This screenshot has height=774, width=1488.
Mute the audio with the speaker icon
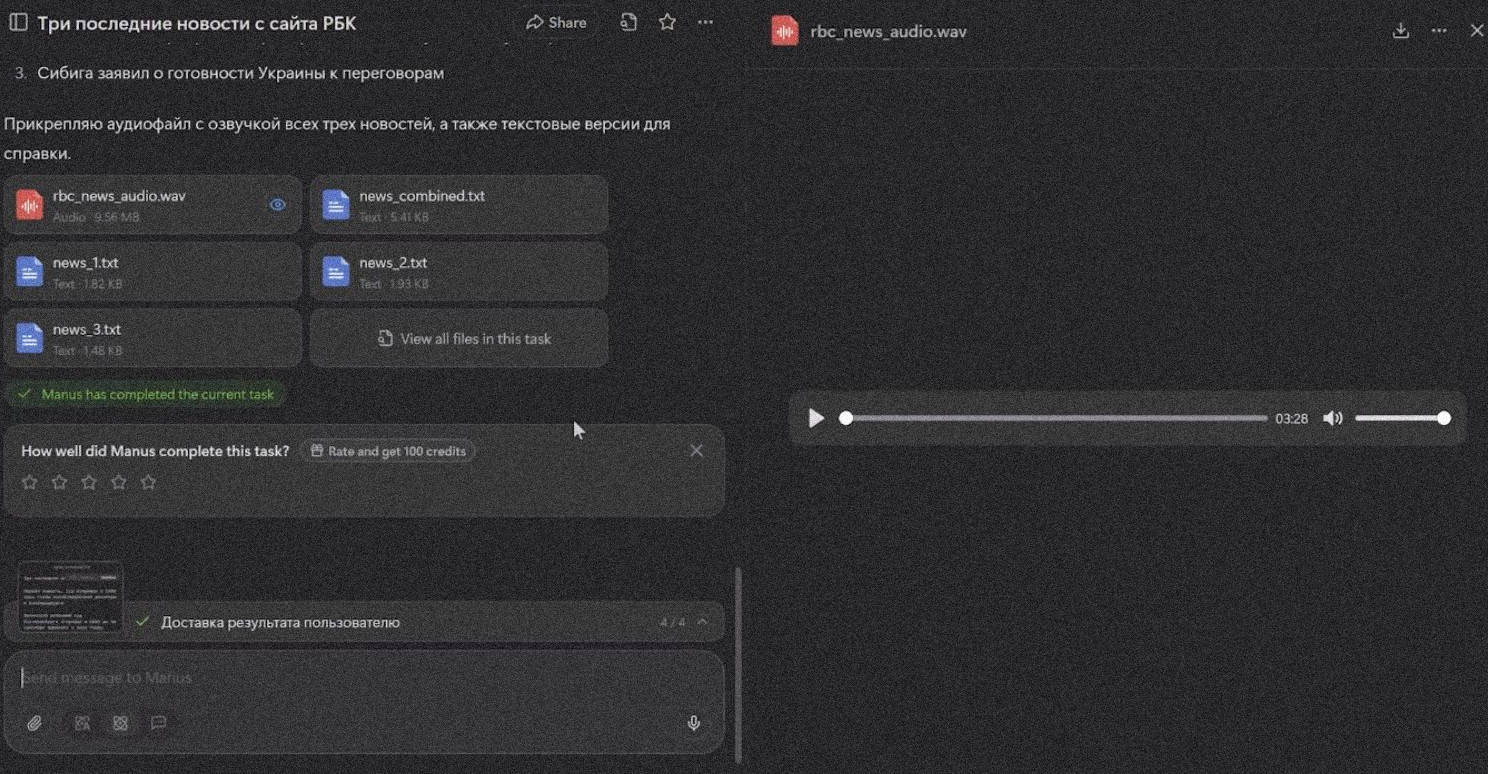(x=1333, y=418)
